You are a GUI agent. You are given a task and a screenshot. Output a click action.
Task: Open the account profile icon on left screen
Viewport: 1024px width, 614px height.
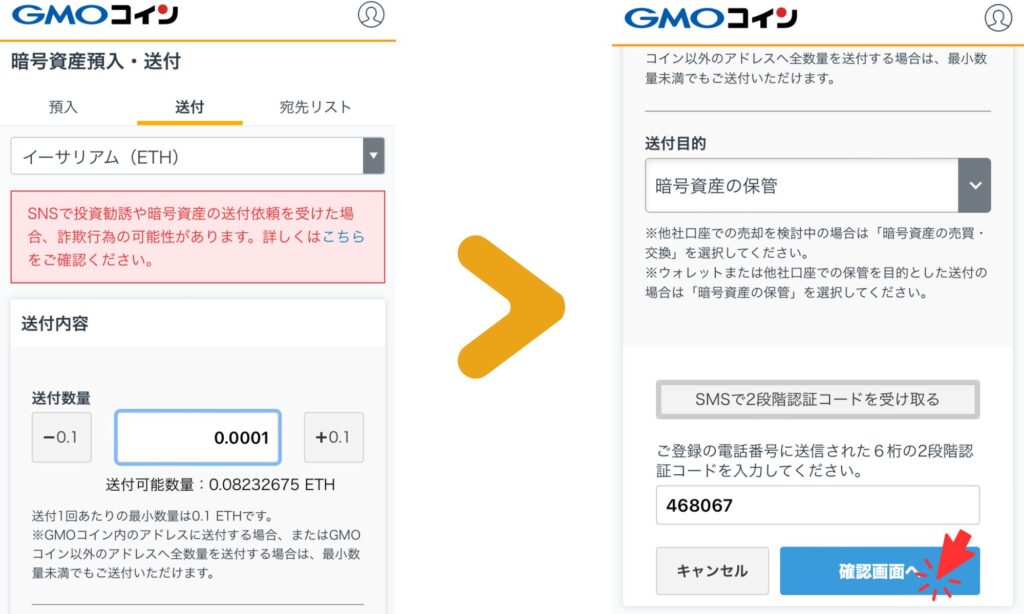coord(371,14)
